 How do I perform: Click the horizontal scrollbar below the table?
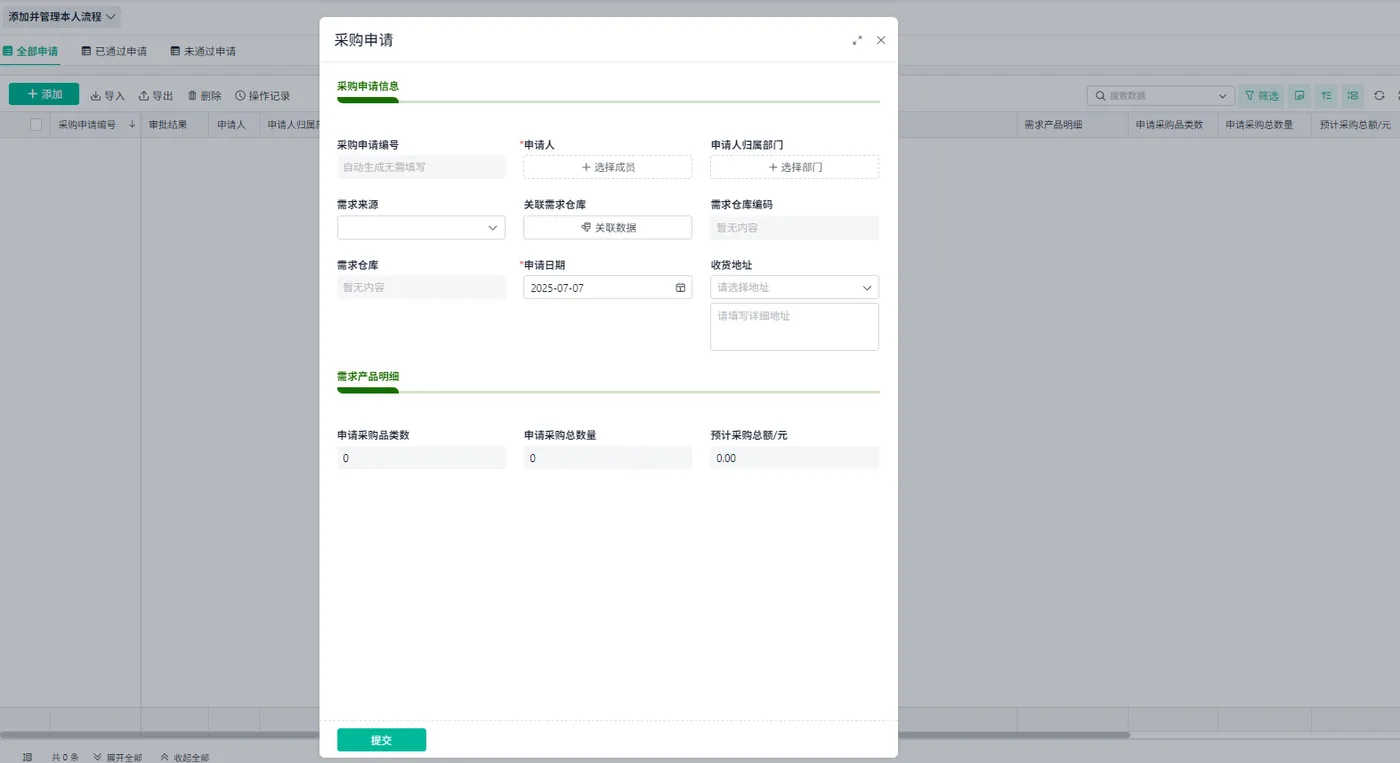tap(565, 735)
